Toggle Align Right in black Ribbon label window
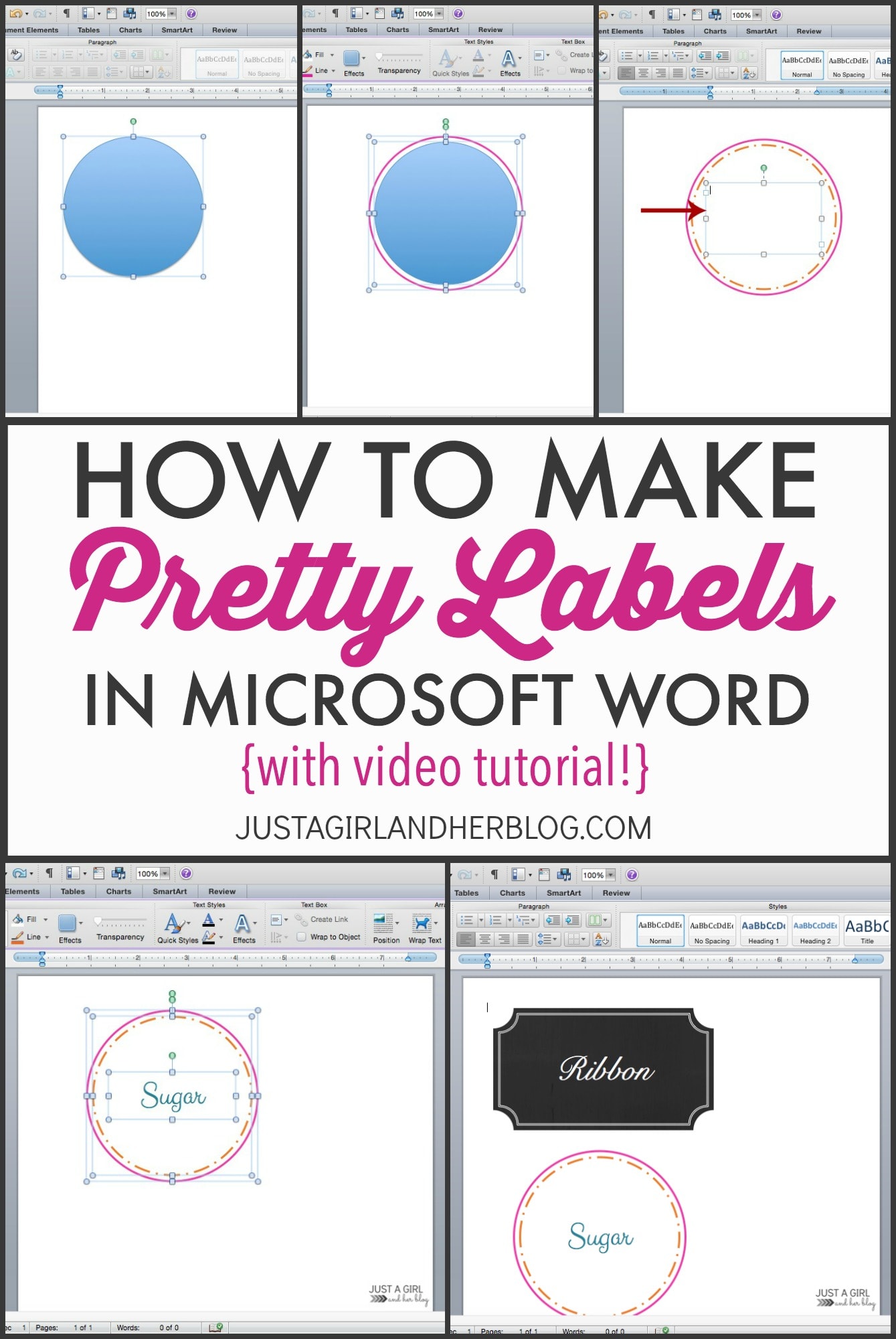The image size is (896, 1339). (505, 939)
